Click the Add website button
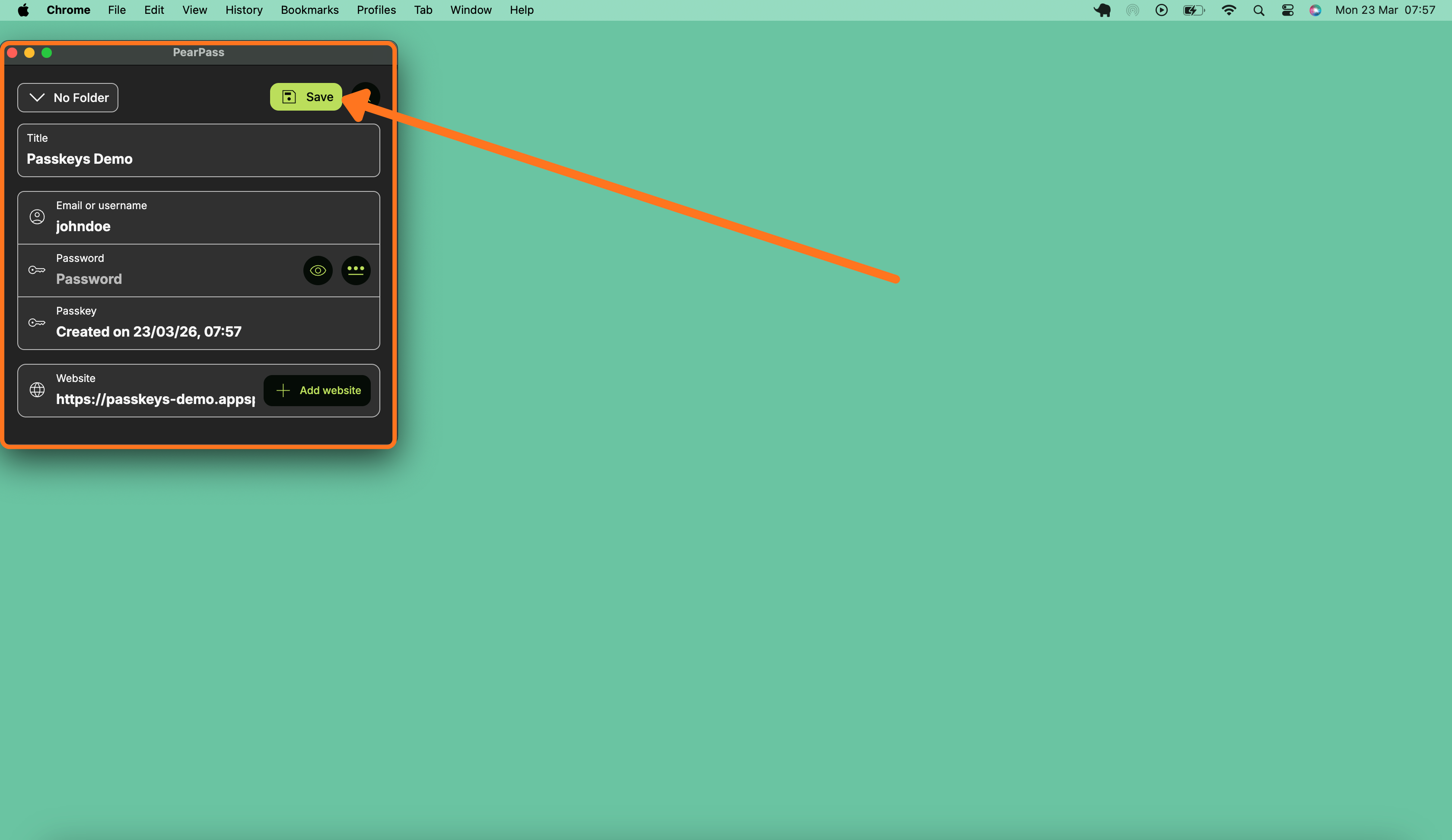This screenshot has height=840, width=1452. pos(318,391)
